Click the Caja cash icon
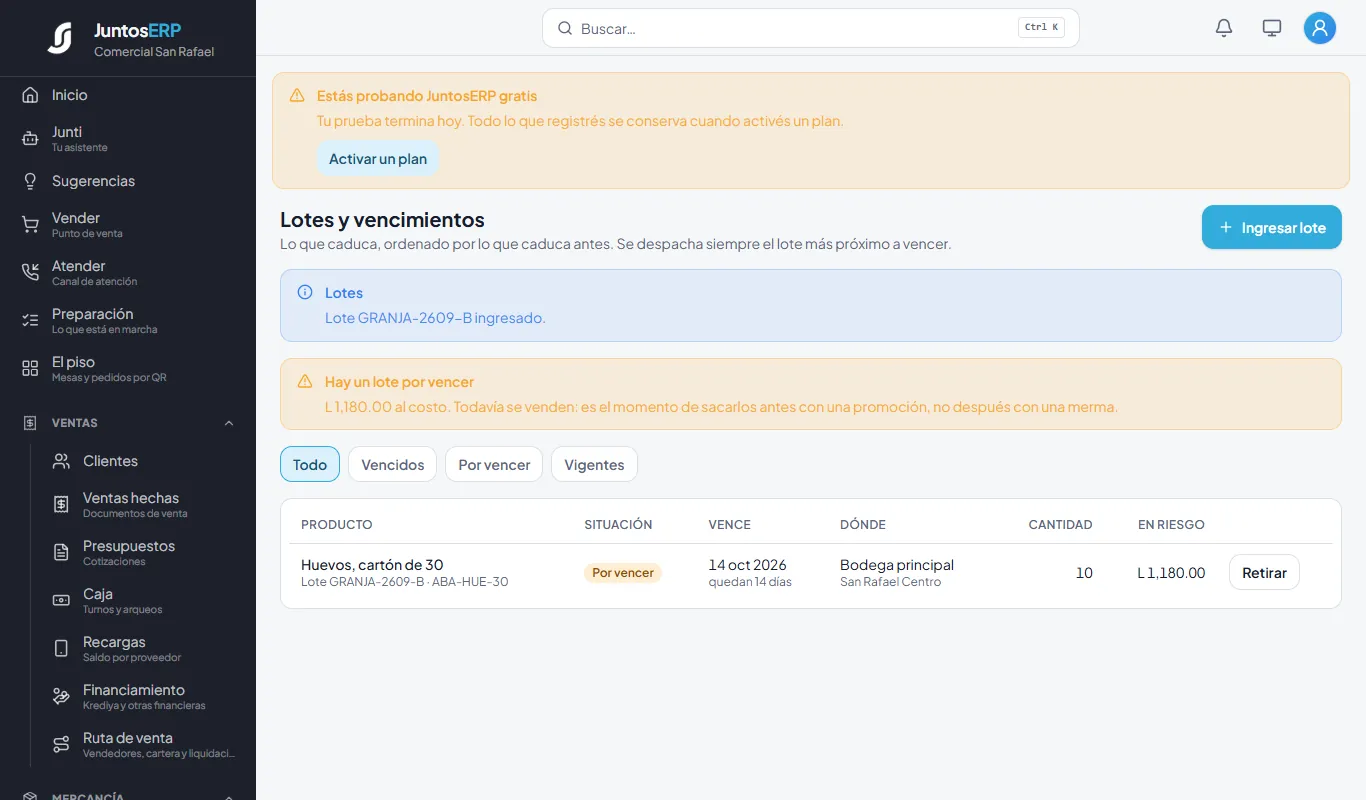Image resolution: width=1366 pixels, height=800 pixels. [x=61, y=601]
